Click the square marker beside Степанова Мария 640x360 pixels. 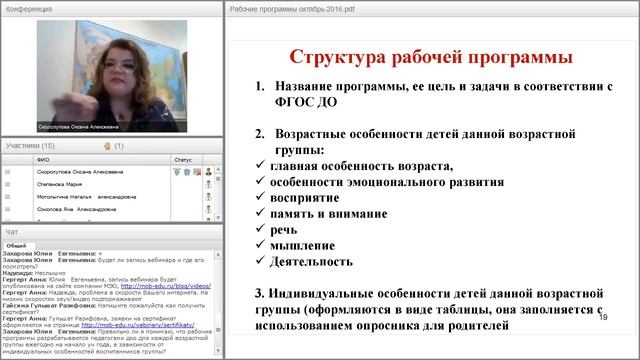(x=7, y=184)
